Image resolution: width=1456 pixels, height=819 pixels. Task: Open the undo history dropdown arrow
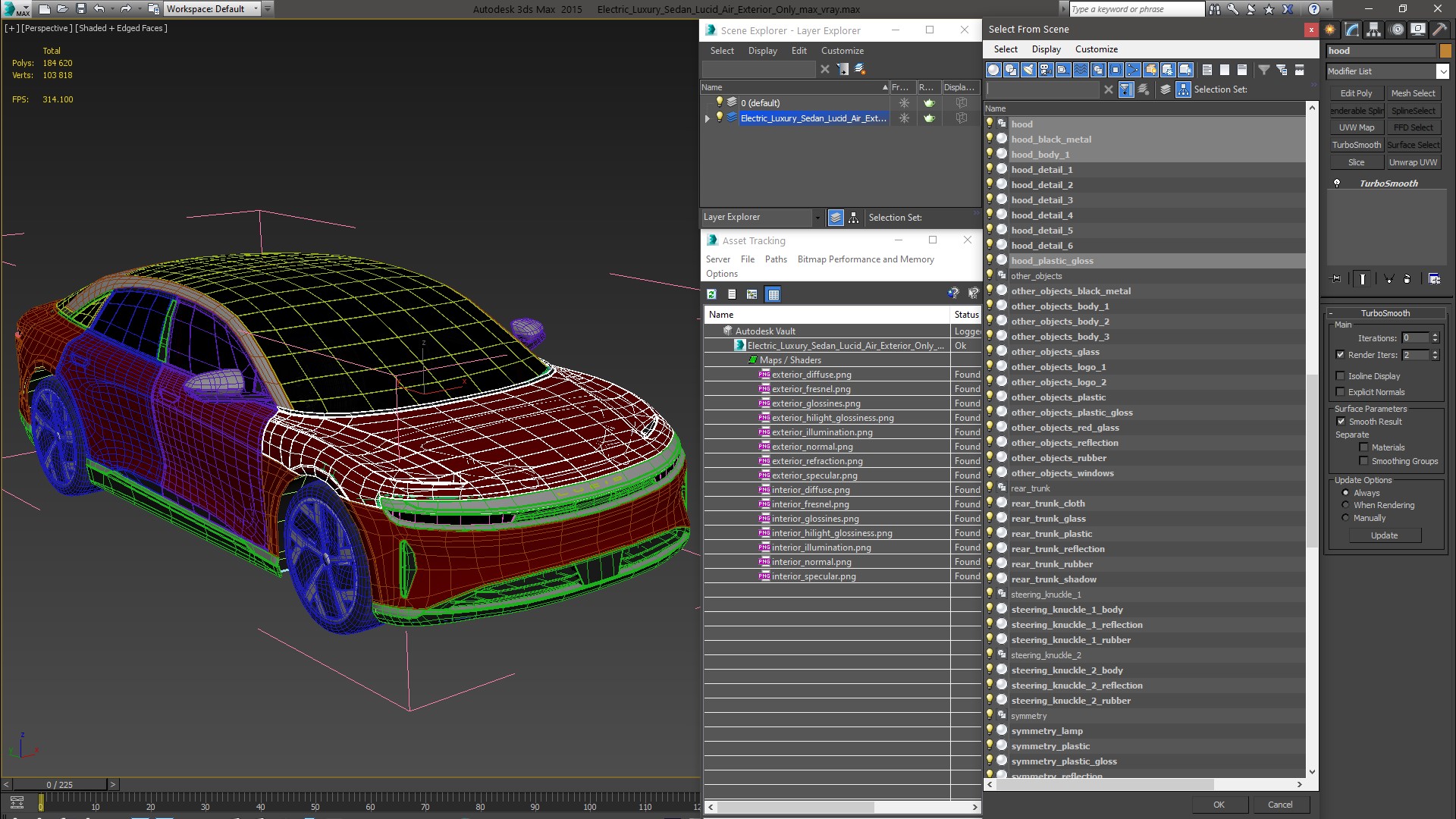[112, 9]
